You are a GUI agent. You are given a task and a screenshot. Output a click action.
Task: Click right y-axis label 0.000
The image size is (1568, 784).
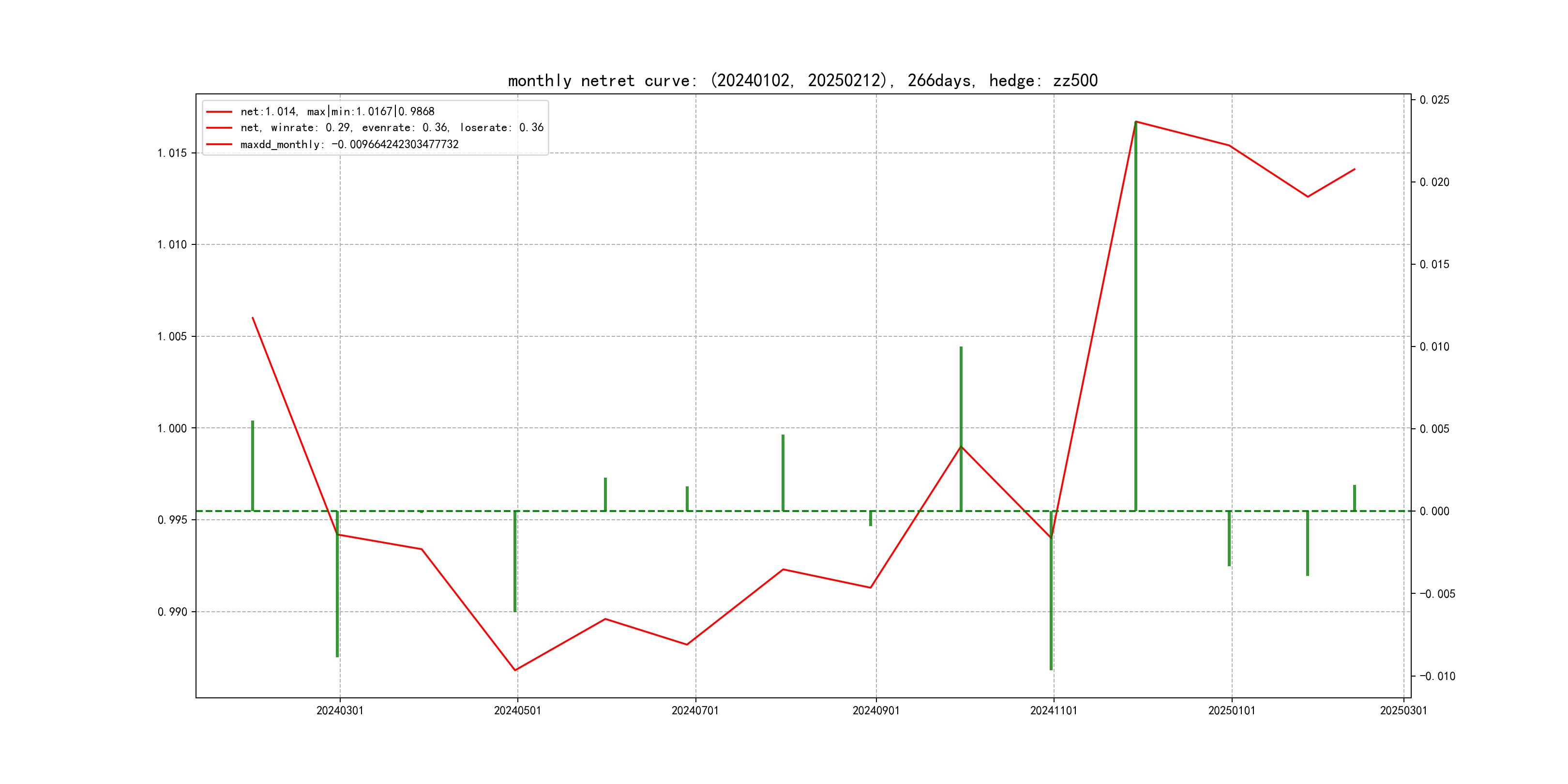click(x=1434, y=512)
